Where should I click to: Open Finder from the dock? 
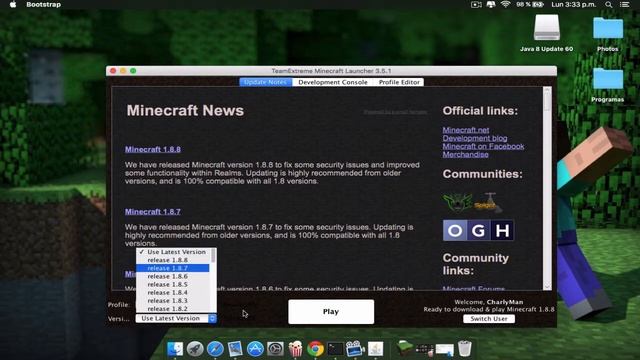tap(175, 349)
